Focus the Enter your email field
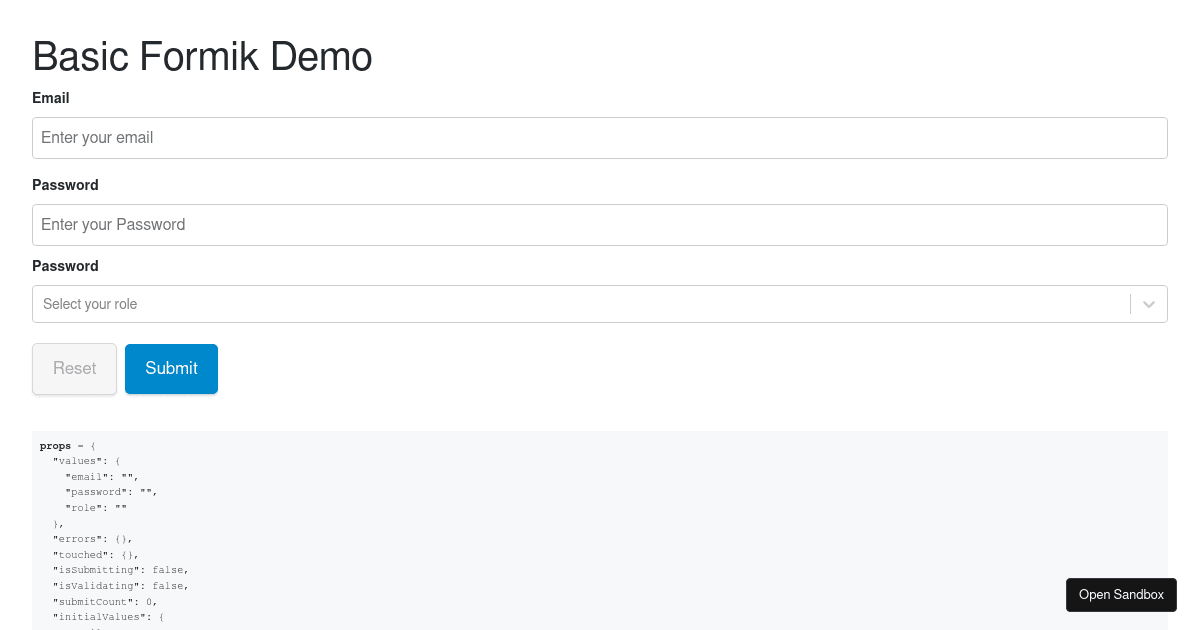The height and width of the screenshot is (630, 1200). 600,138
